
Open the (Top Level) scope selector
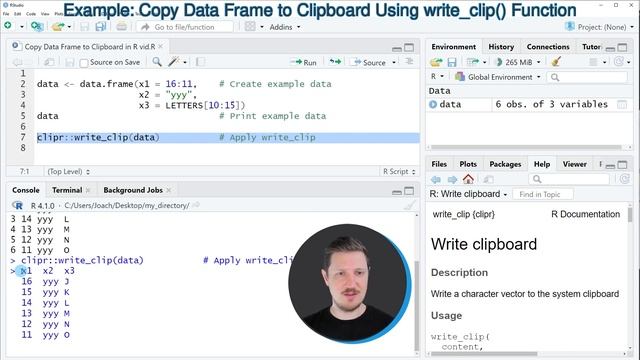pyautogui.click(x=69, y=171)
